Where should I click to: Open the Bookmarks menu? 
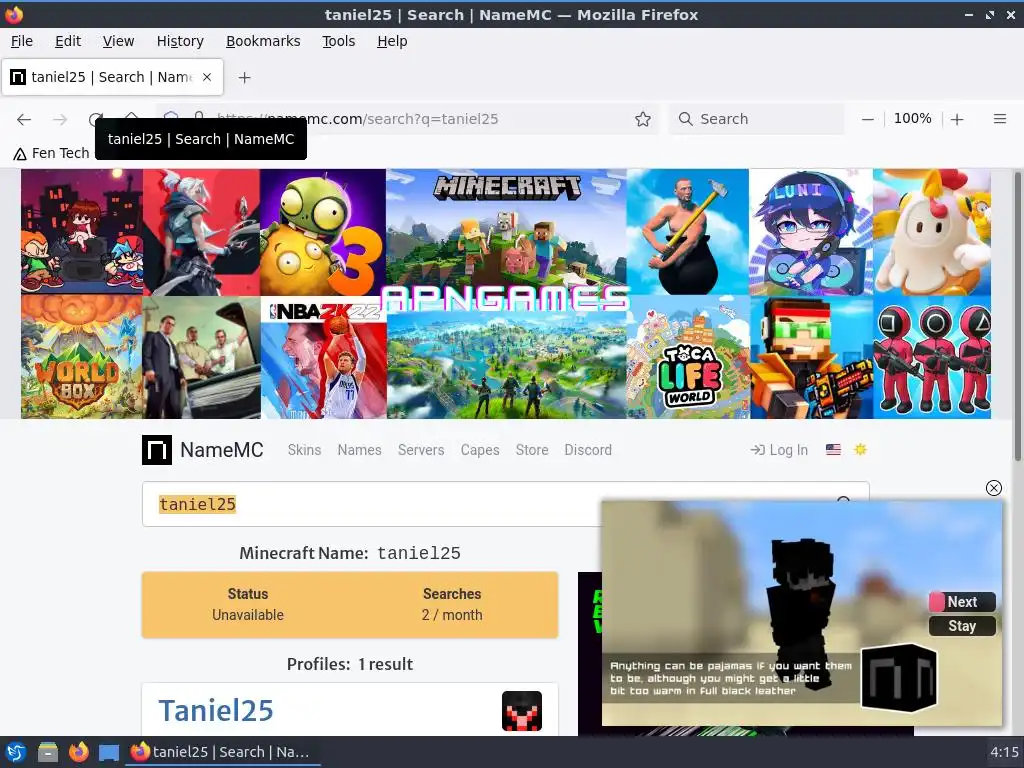[x=263, y=41]
